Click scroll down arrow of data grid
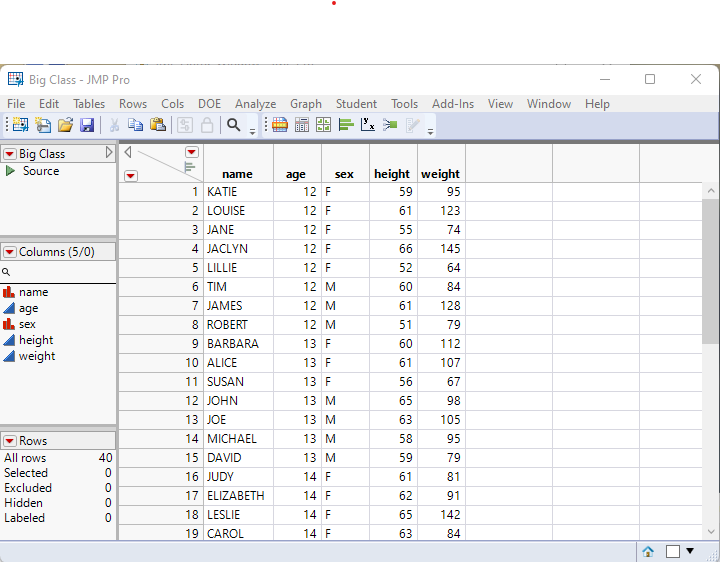The image size is (720, 562). 711,532
